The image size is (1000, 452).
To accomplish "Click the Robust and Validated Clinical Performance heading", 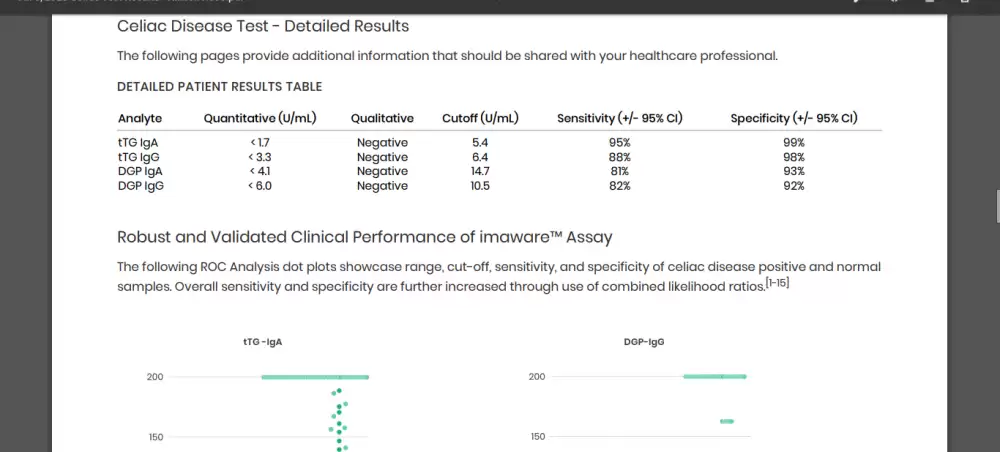I will click(x=364, y=237).
